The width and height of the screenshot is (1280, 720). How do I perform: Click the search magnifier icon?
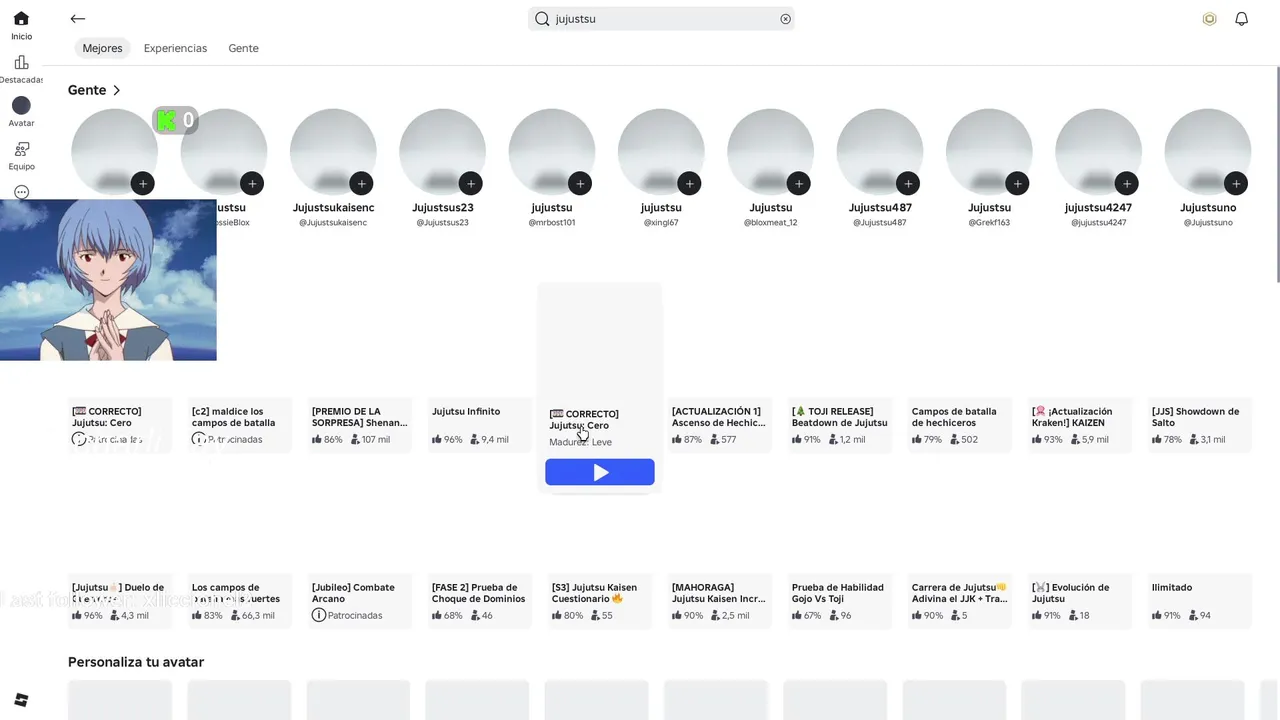coord(542,19)
